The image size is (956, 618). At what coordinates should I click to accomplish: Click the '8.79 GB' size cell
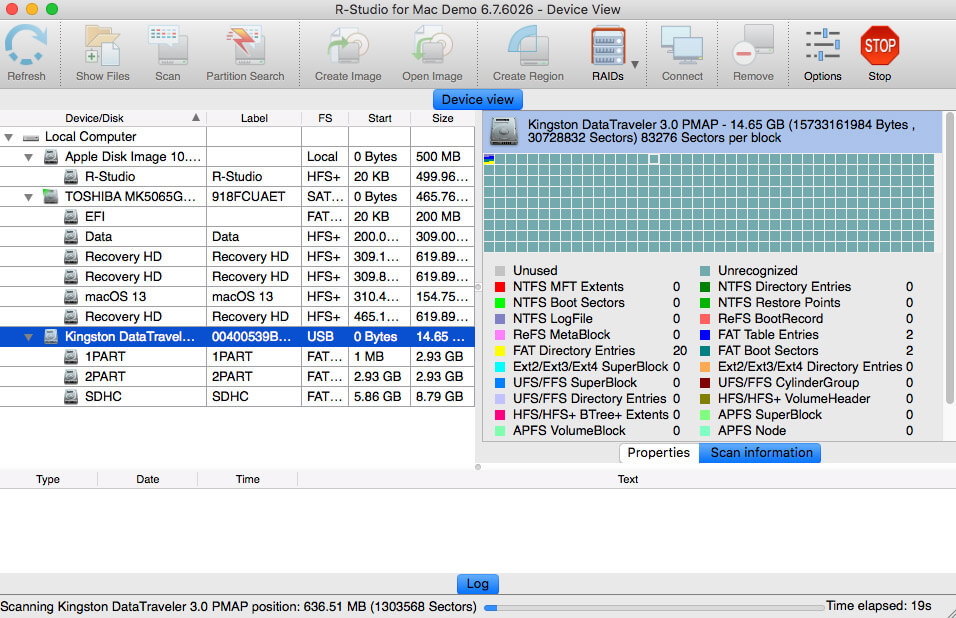pyautogui.click(x=442, y=397)
